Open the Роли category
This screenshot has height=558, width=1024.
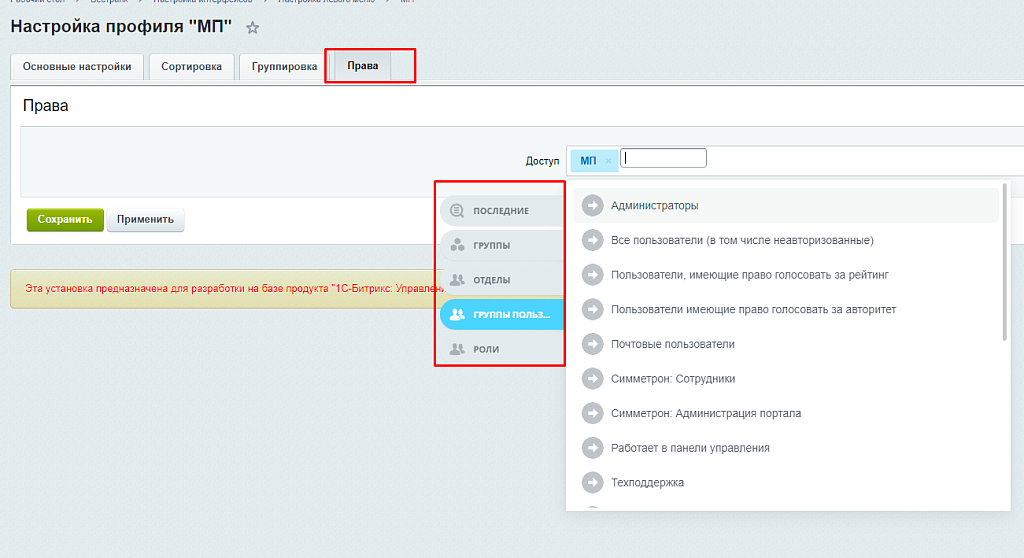(500, 349)
